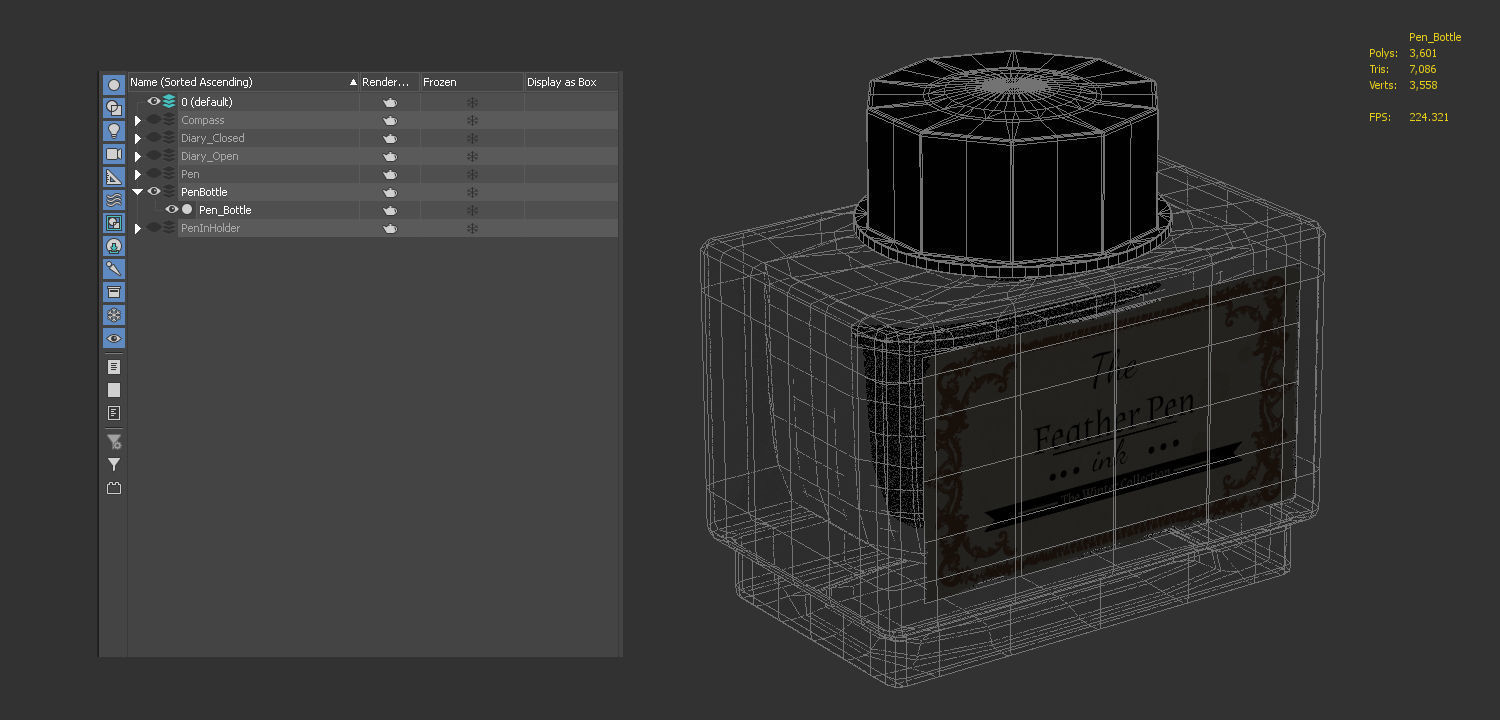
Task: Select the Diary_Open layer name
Action: click(210, 156)
